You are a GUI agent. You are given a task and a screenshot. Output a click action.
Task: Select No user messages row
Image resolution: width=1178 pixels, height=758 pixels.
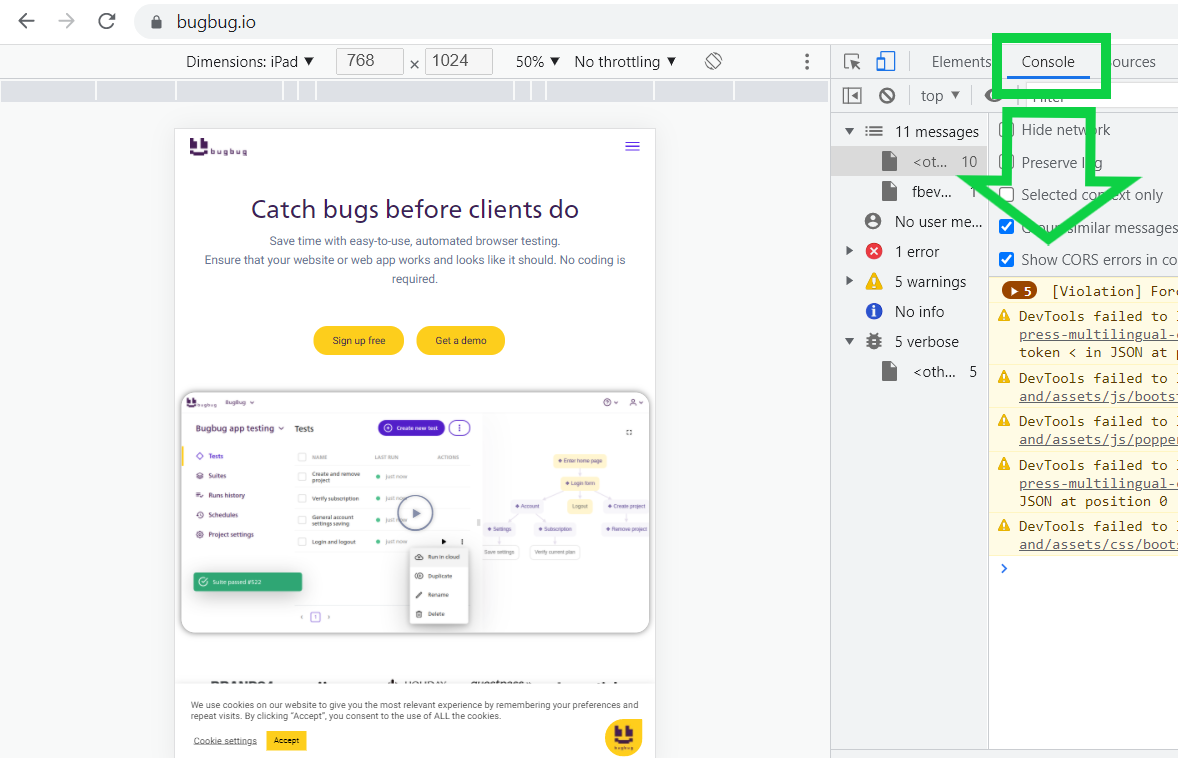coord(909,222)
